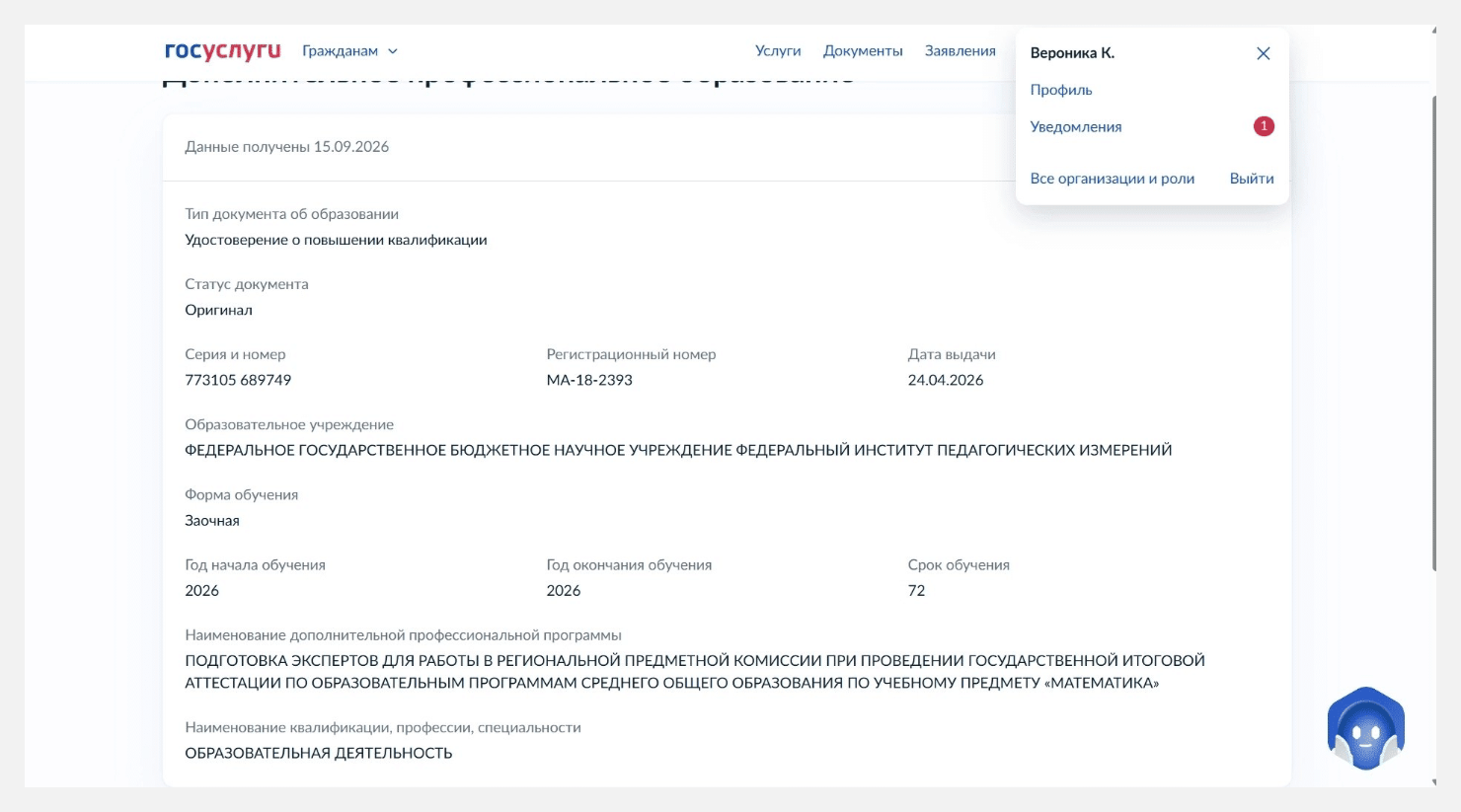Image resolution: width=1461 pixels, height=812 pixels.
Task: Open the Госуслуги logo home page
Action: [222, 51]
